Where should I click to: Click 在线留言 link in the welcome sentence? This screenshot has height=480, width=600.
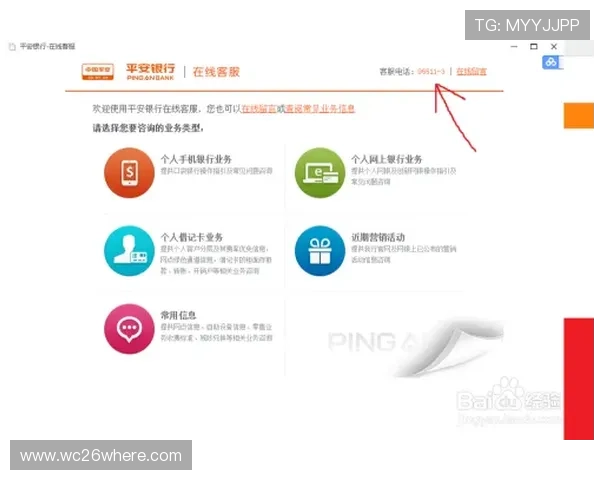click(x=260, y=109)
